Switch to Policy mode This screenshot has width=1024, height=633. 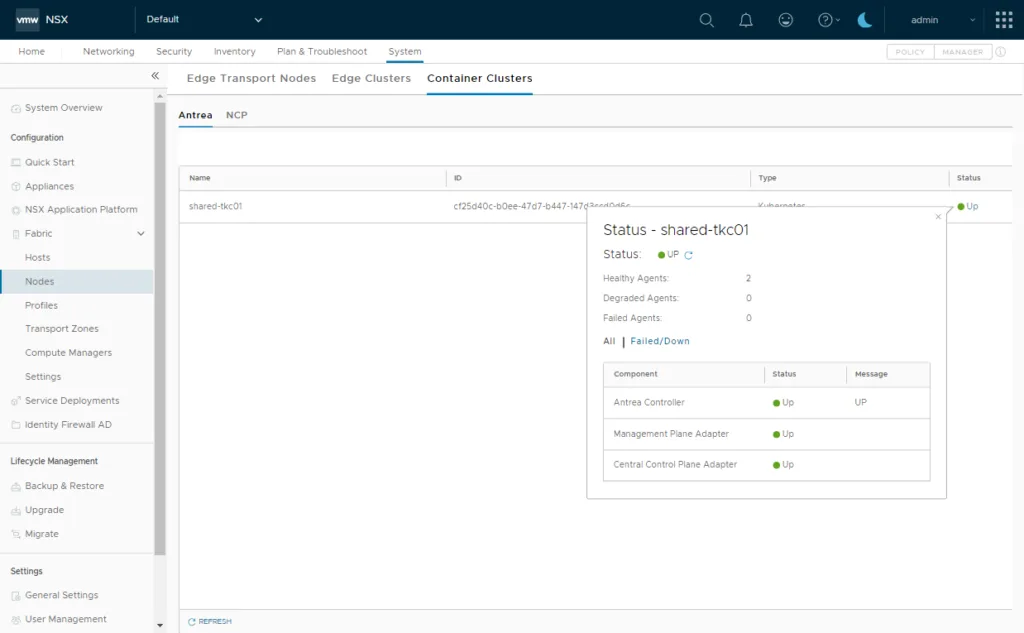coord(910,52)
